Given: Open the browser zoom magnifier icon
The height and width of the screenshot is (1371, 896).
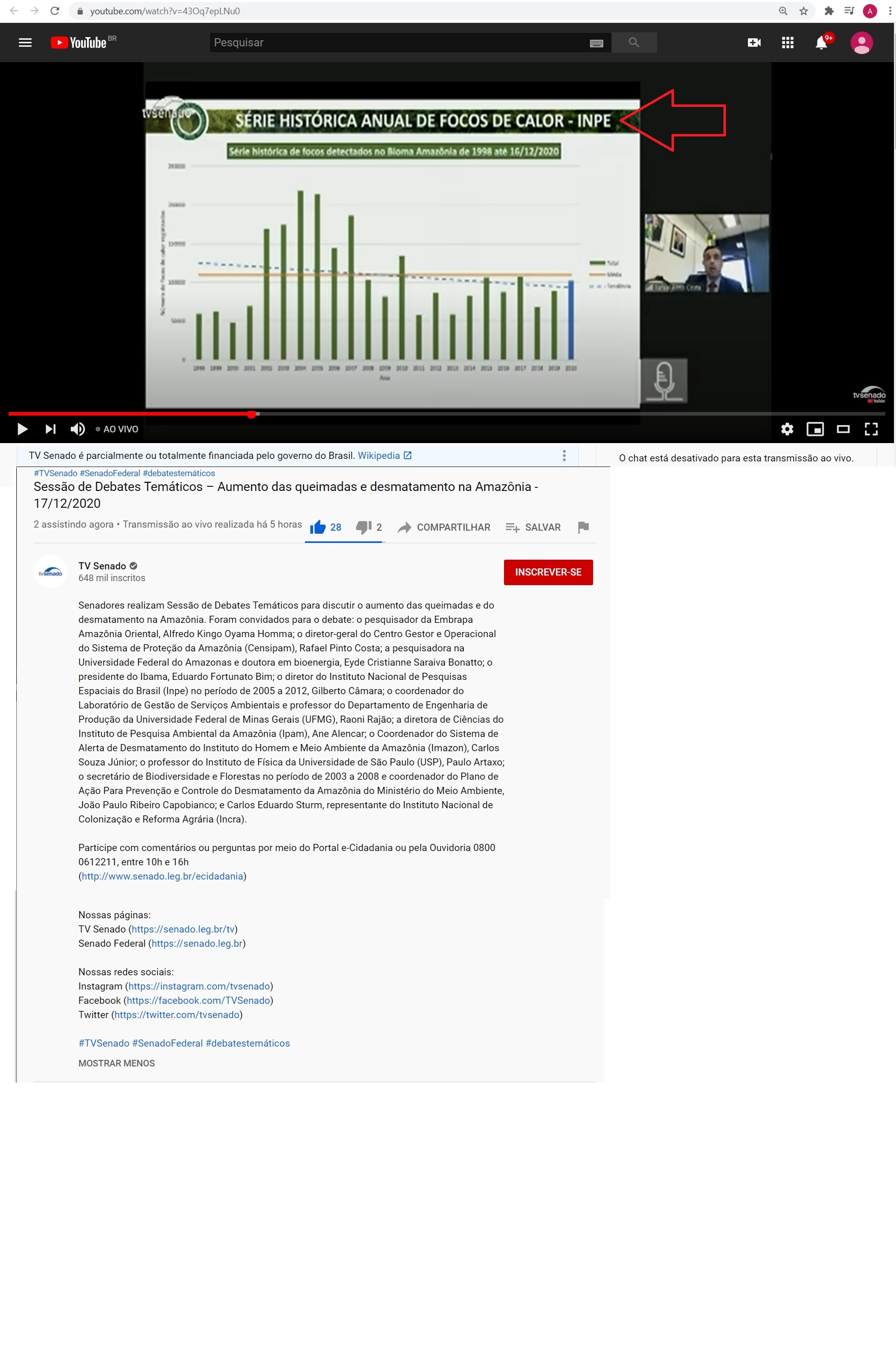Looking at the screenshot, I should [782, 11].
